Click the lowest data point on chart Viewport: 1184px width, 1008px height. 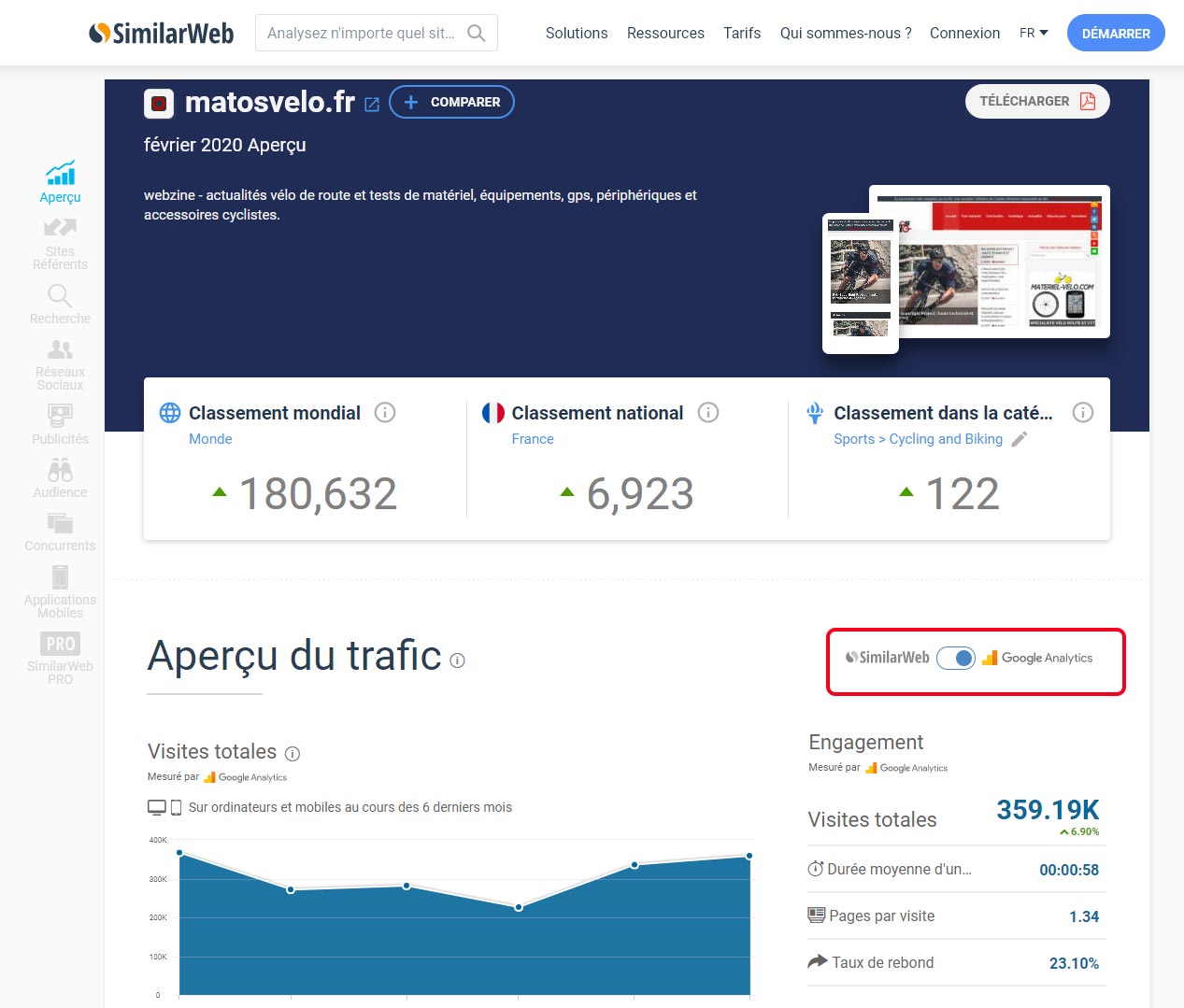[519, 907]
